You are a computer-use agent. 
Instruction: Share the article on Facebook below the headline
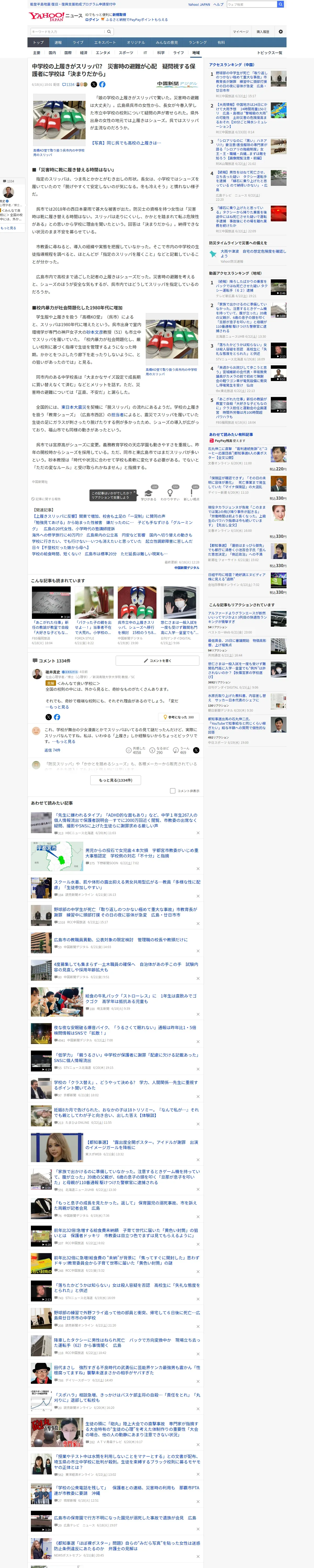point(102,85)
